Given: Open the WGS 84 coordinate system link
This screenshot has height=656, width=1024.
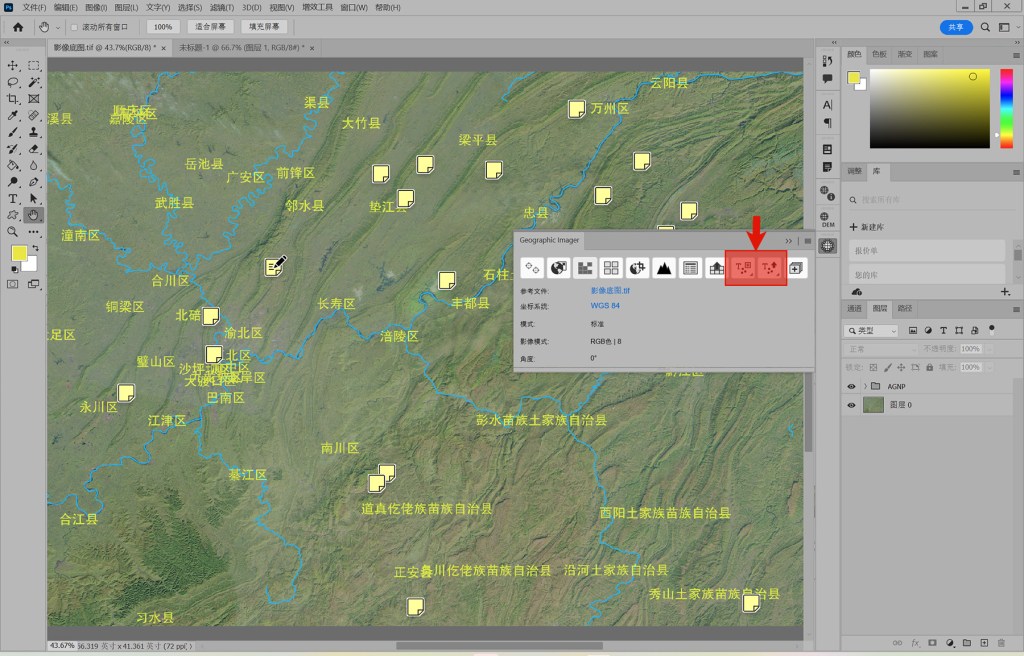Looking at the screenshot, I should pos(605,306).
